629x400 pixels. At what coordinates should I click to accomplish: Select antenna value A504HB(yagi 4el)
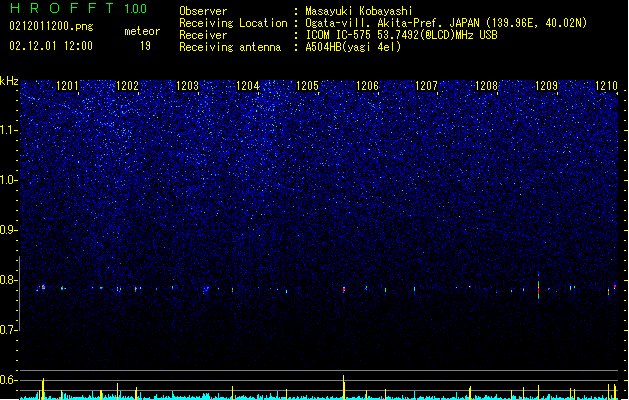pyautogui.click(x=353, y=47)
